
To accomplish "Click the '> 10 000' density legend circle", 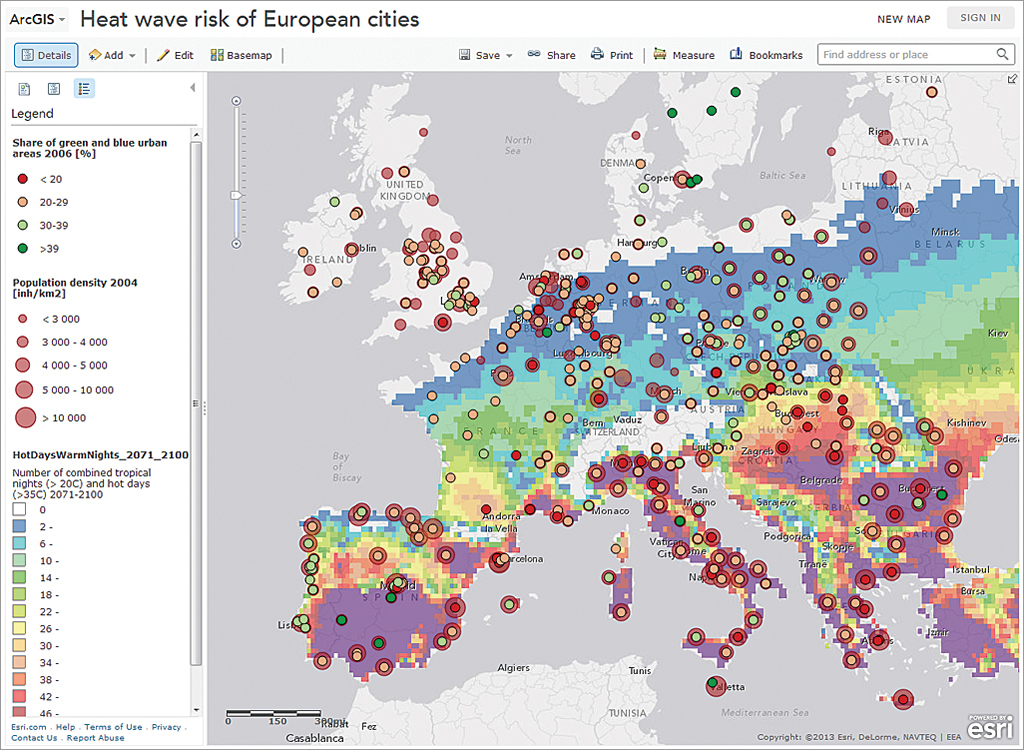I will [25, 417].
